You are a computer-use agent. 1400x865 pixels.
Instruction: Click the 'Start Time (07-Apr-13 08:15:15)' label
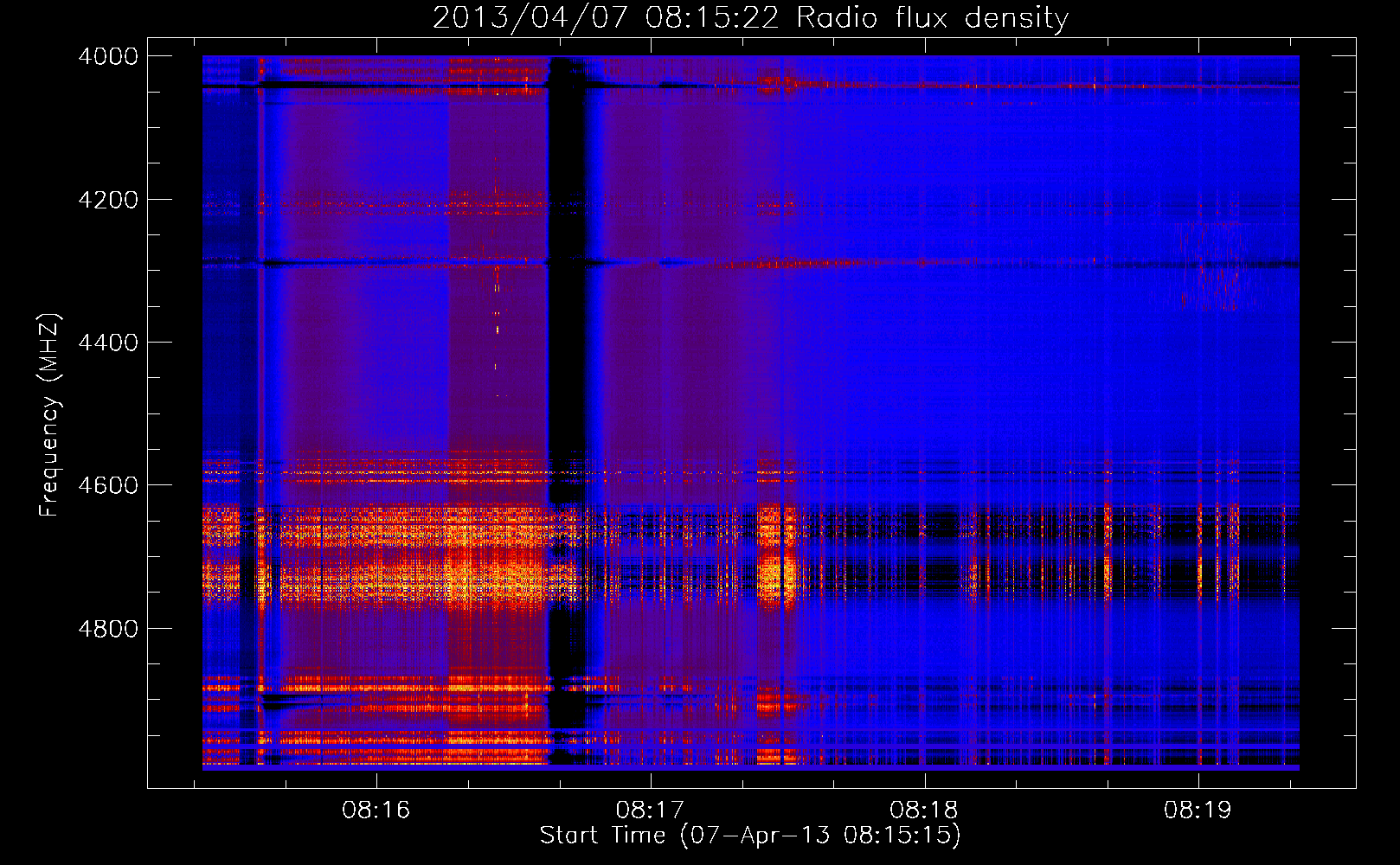(750, 836)
